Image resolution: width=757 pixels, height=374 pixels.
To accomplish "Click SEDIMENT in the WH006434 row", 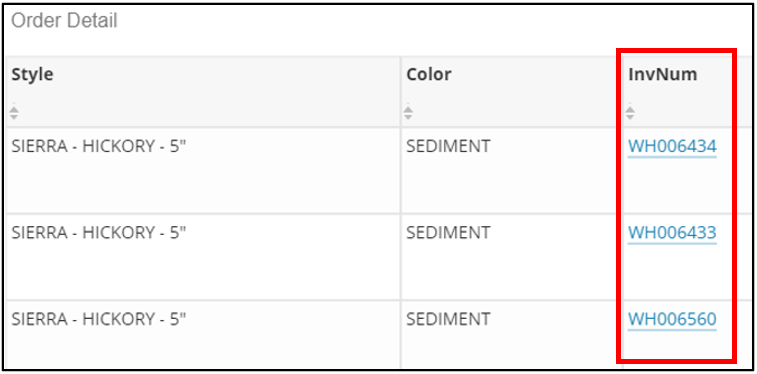I will click(x=448, y=146).
